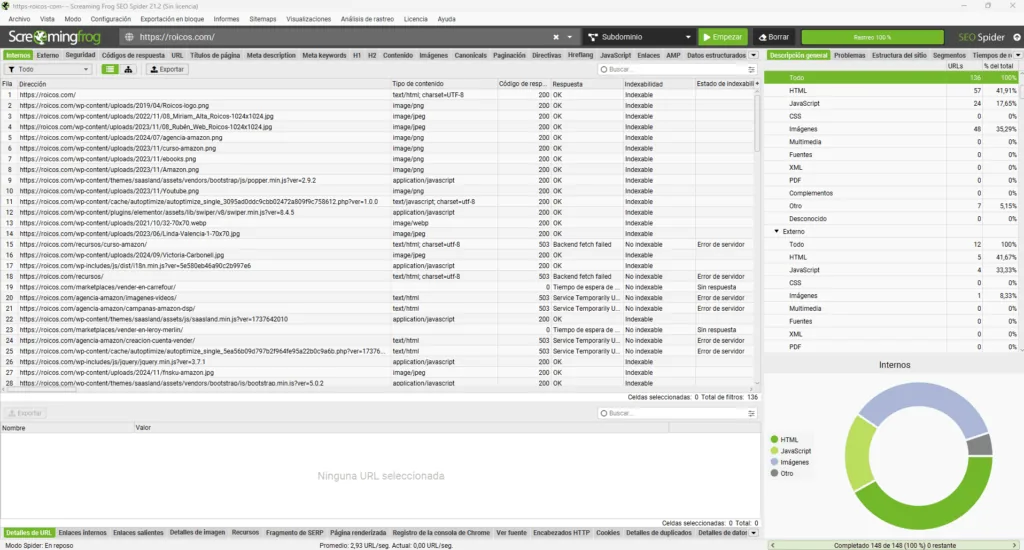Switch to the Códigos de respuesta tab
Viewport: 1024px width, 550px height.
[x=133, y=56]
